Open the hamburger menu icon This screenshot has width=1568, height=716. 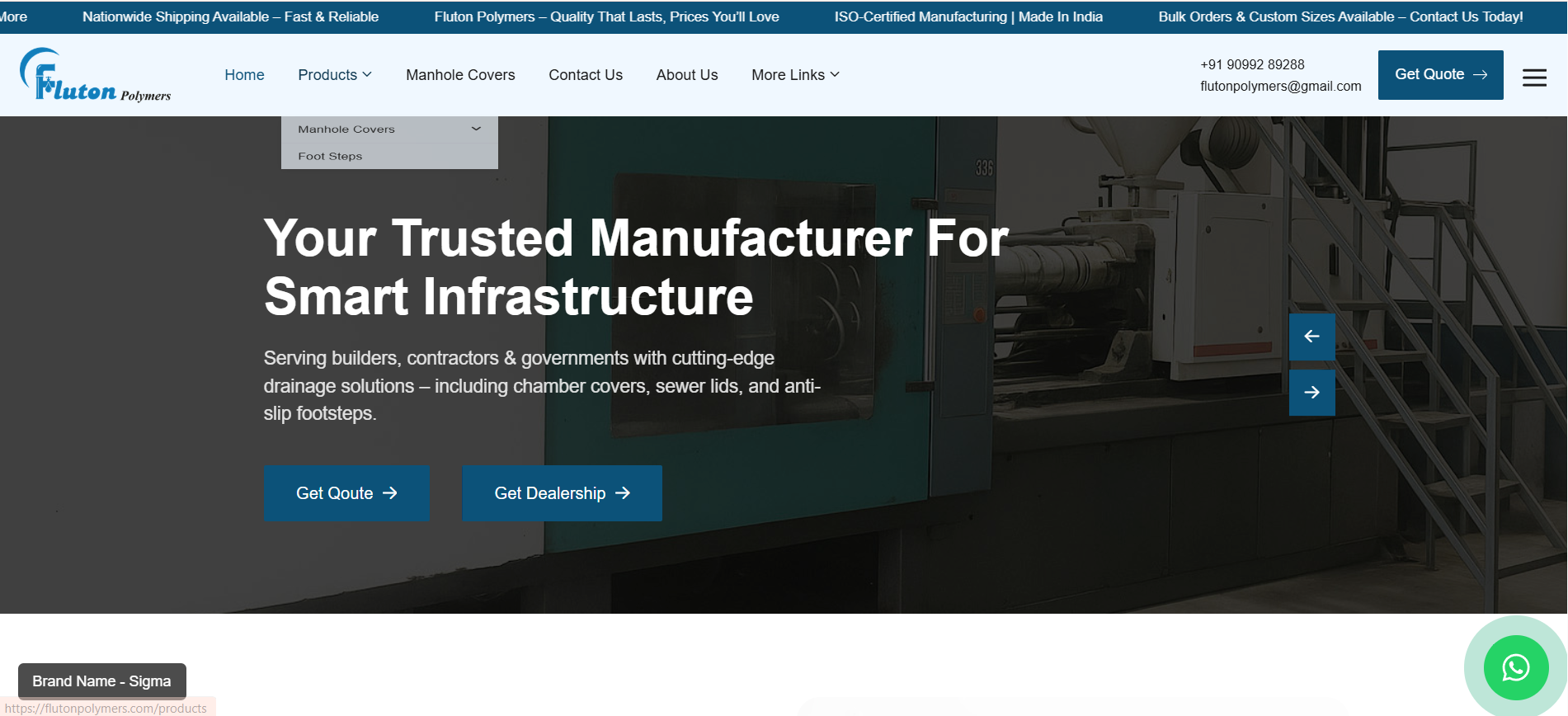click(x=1534, y=78)
